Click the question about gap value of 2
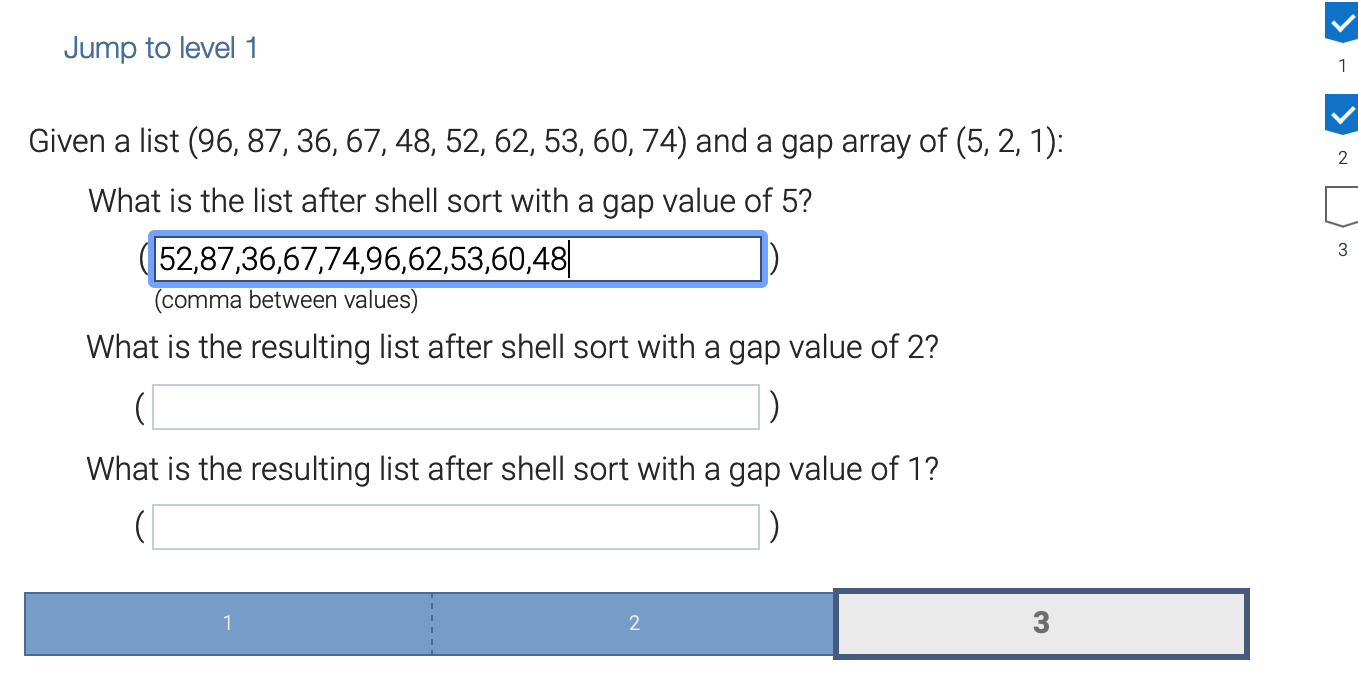 pos(512,348)
